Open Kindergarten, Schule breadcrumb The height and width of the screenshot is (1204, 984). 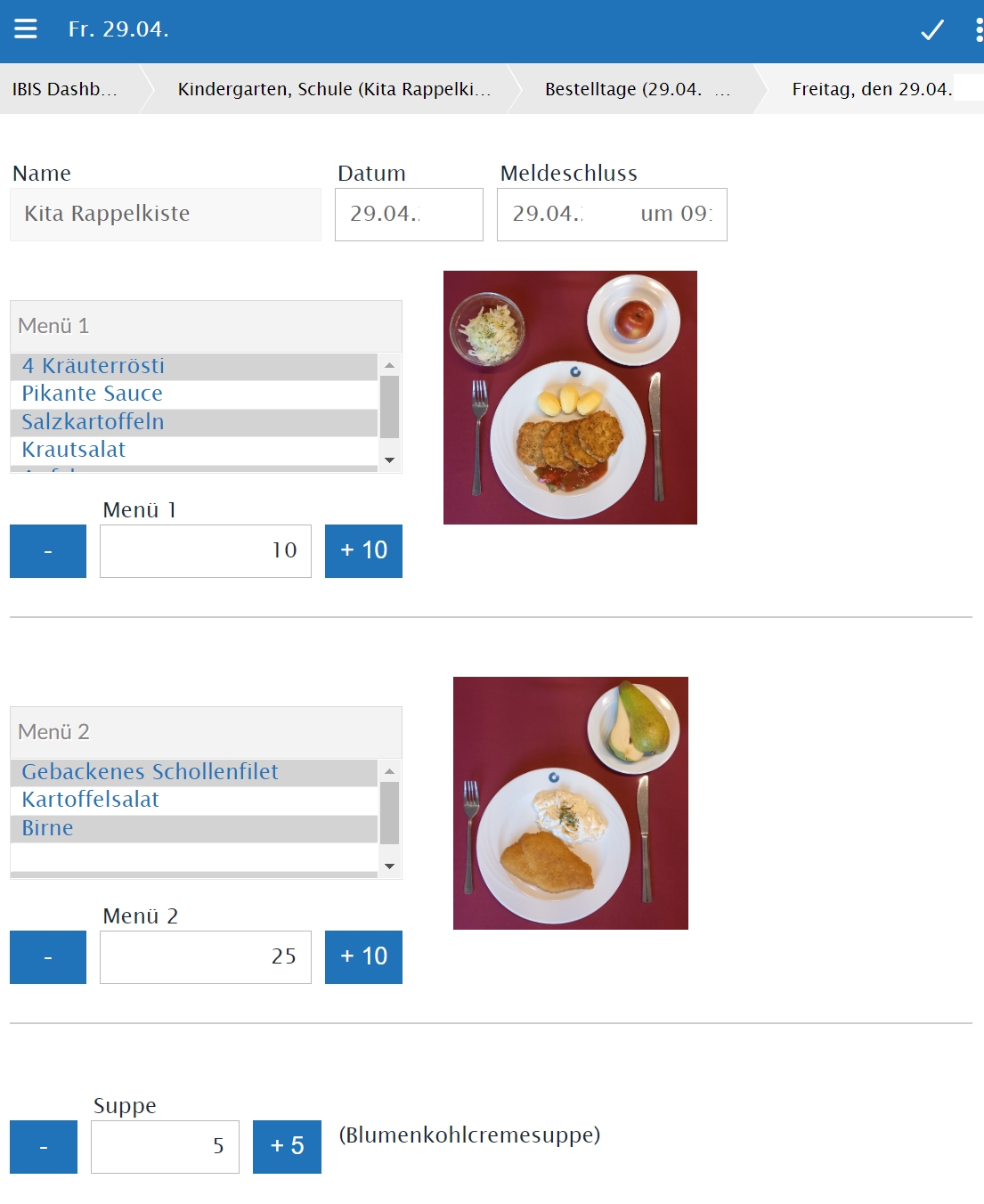tap(334, 89)
